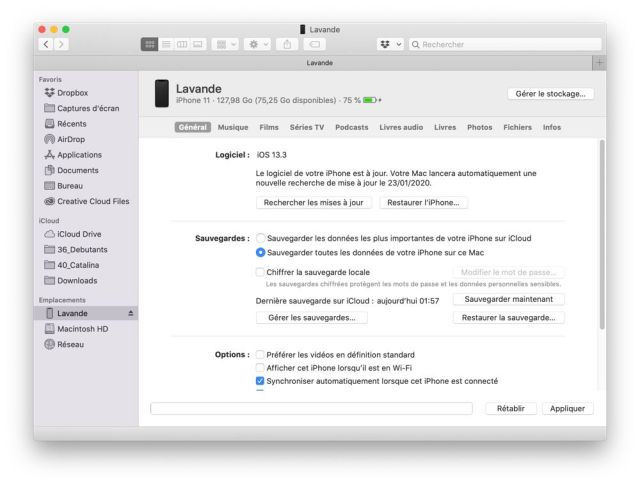Switch to the Fichiers tab
The height and width of the screenshot is (485, 640).
tap(517, 127)
